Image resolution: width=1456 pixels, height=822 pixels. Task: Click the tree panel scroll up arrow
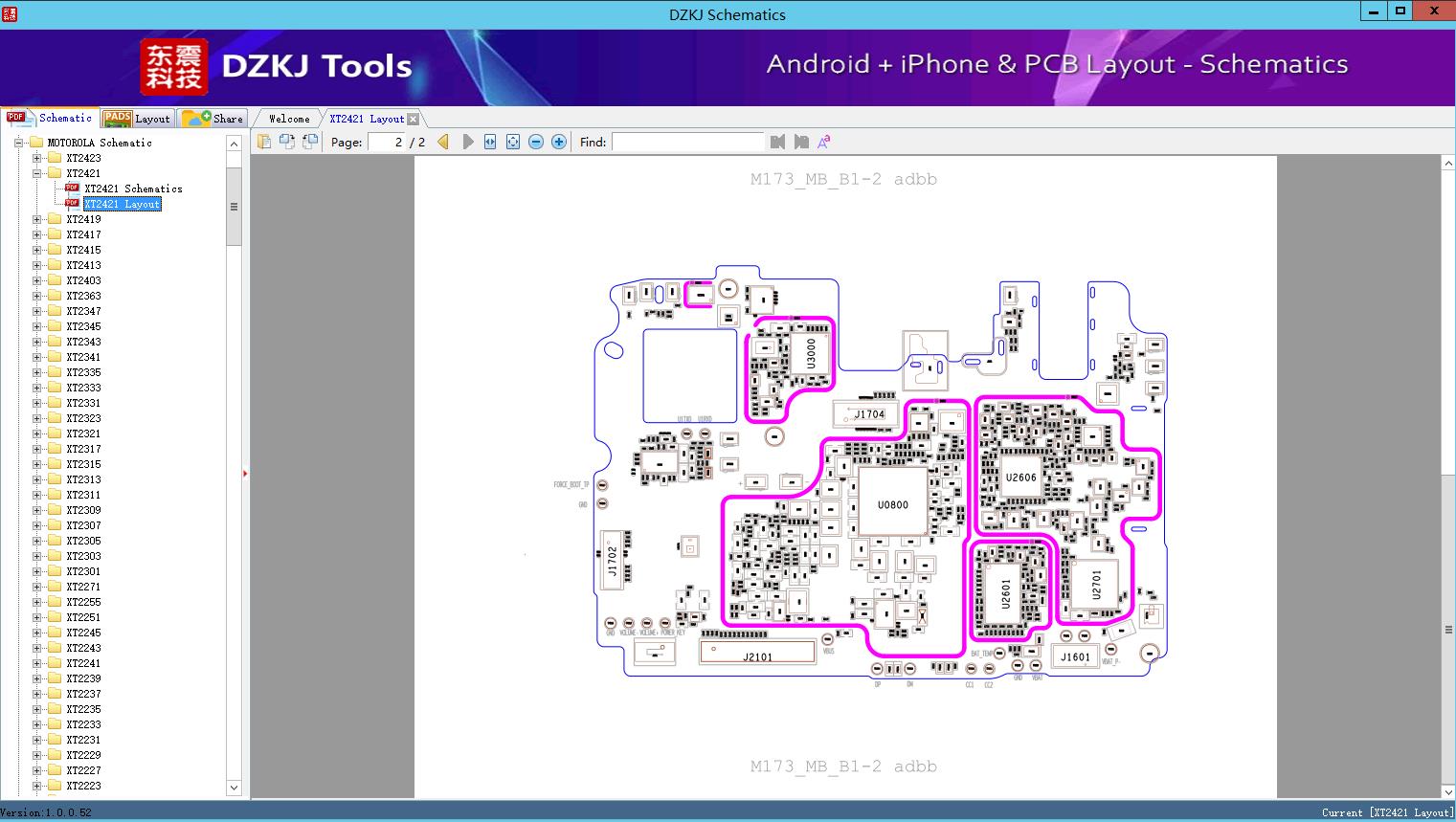[234, 144]
